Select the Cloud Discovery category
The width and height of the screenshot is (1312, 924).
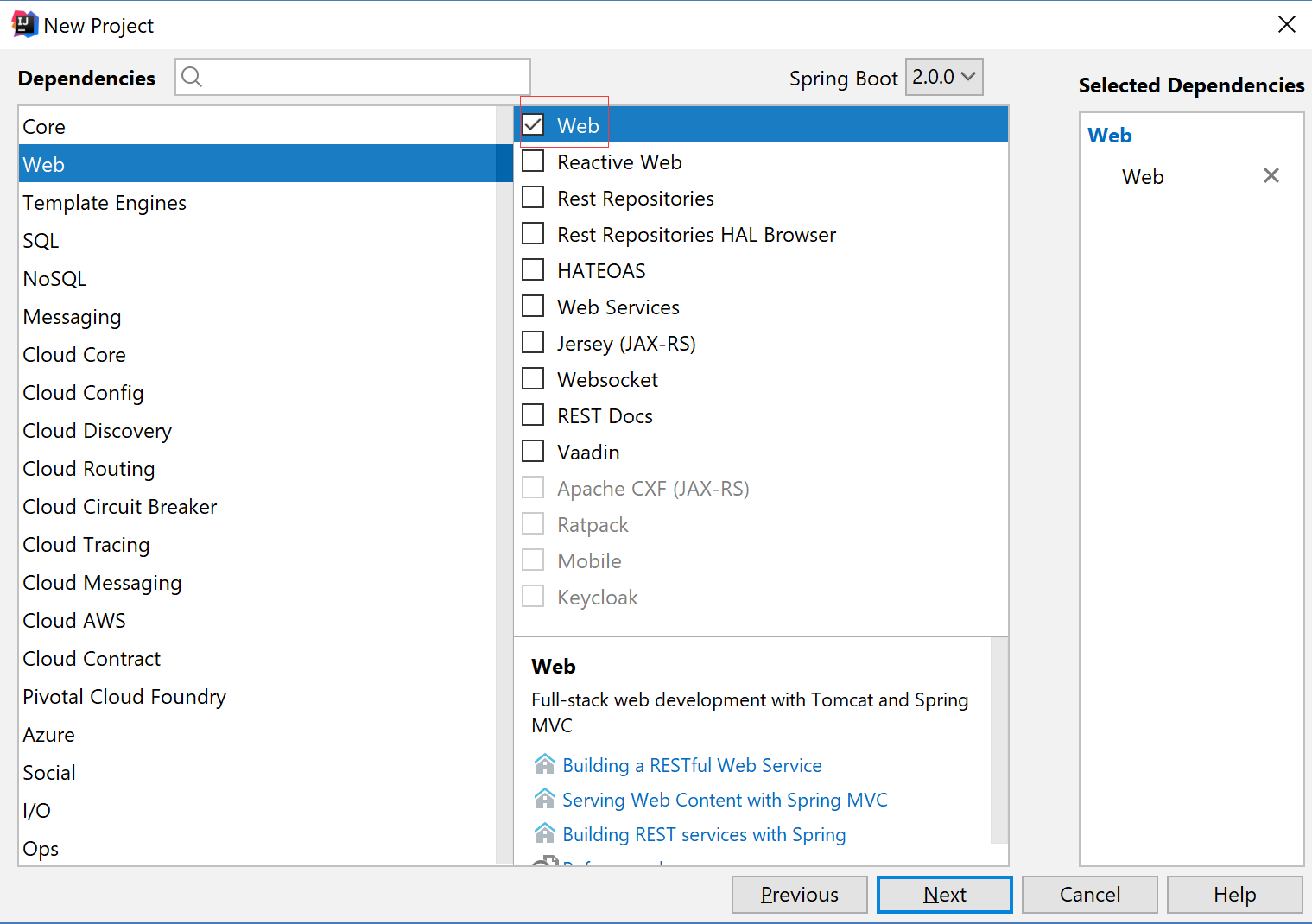(x=257, y=431)
